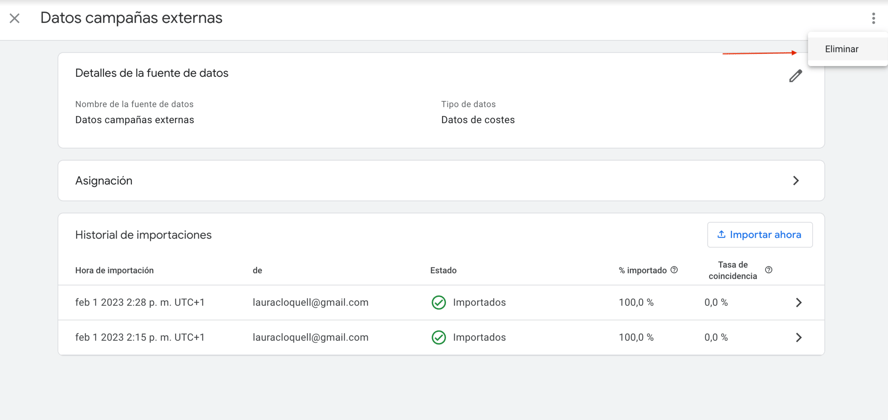Open details chevron for 2:28 p. m. import
Viewport: 888px width, 420px height.
click(799, 303)
